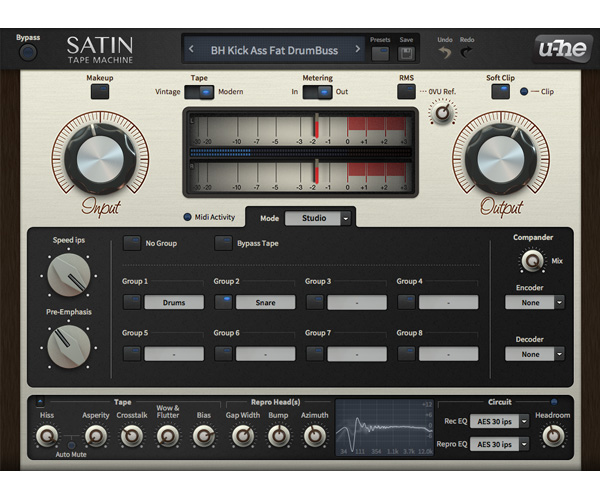Open the Decoder None dropdown
The image size is (600, 500).
point(535,354)
